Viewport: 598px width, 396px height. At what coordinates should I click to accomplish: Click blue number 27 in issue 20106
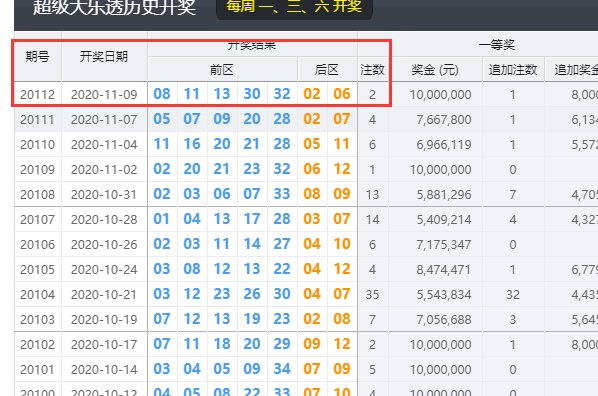click(x=282, y=244)
